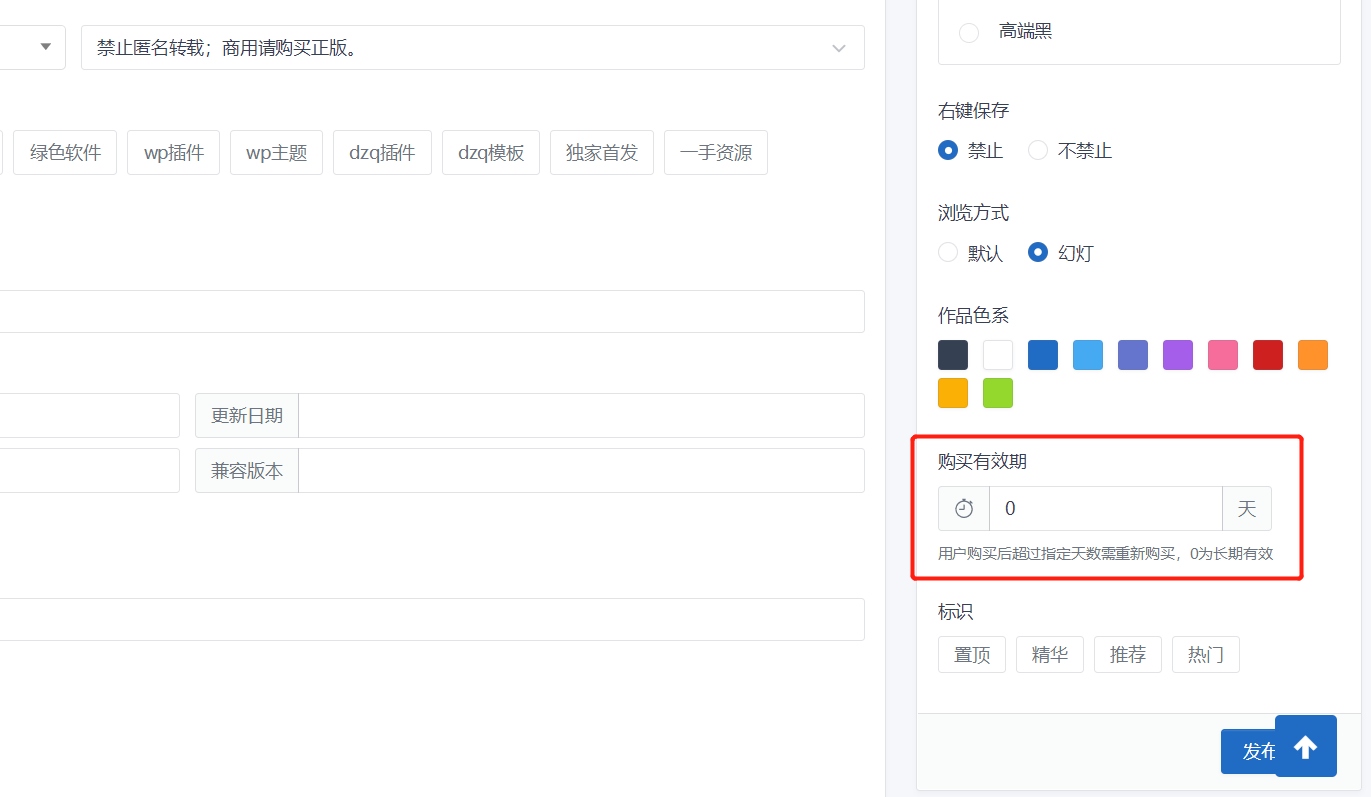
Task: Add the wp插件 tag
Action: [x=174, y=153]
